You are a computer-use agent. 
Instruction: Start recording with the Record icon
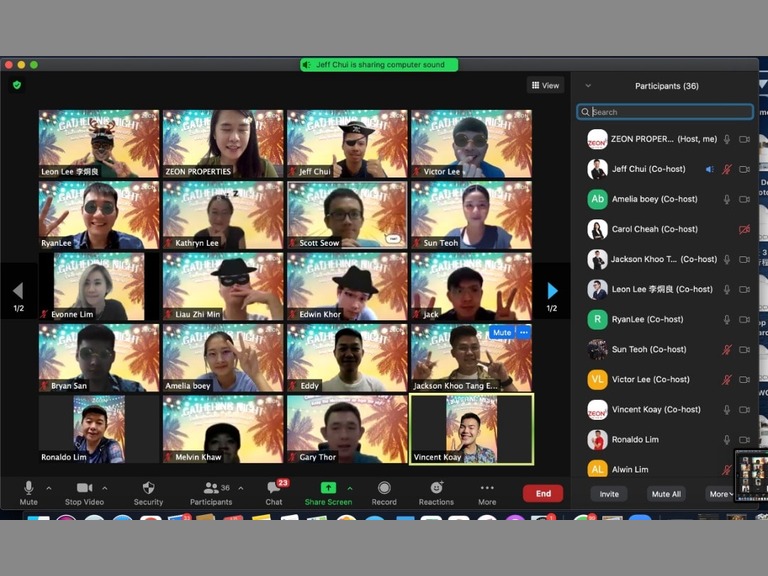click(384, 488)
